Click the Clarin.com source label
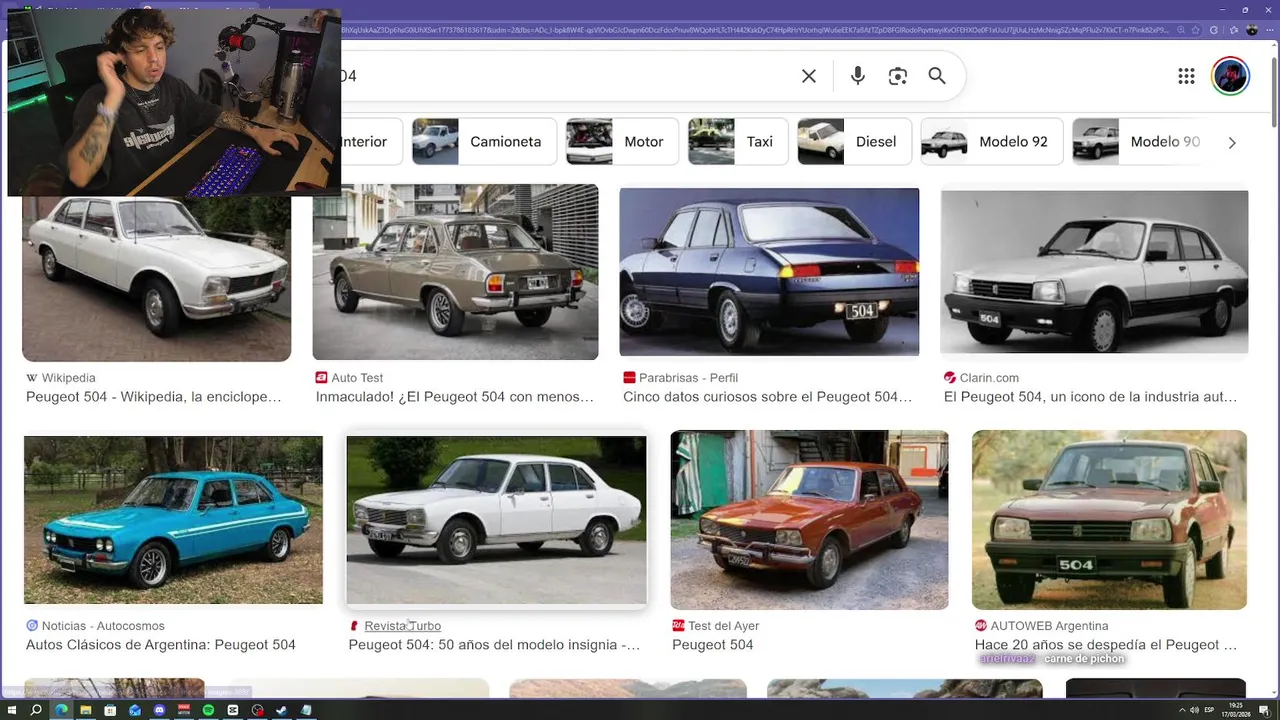1280x720 pixels. (x=989, y=378)
